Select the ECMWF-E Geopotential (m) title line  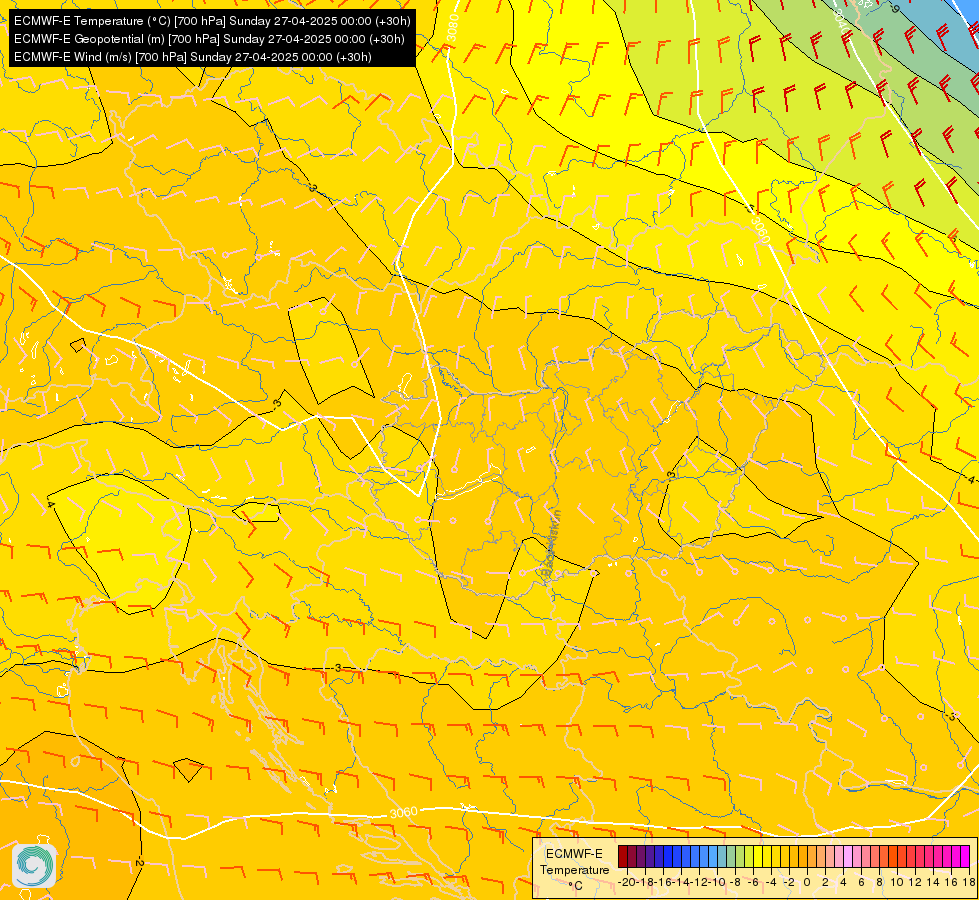(209, 39)
